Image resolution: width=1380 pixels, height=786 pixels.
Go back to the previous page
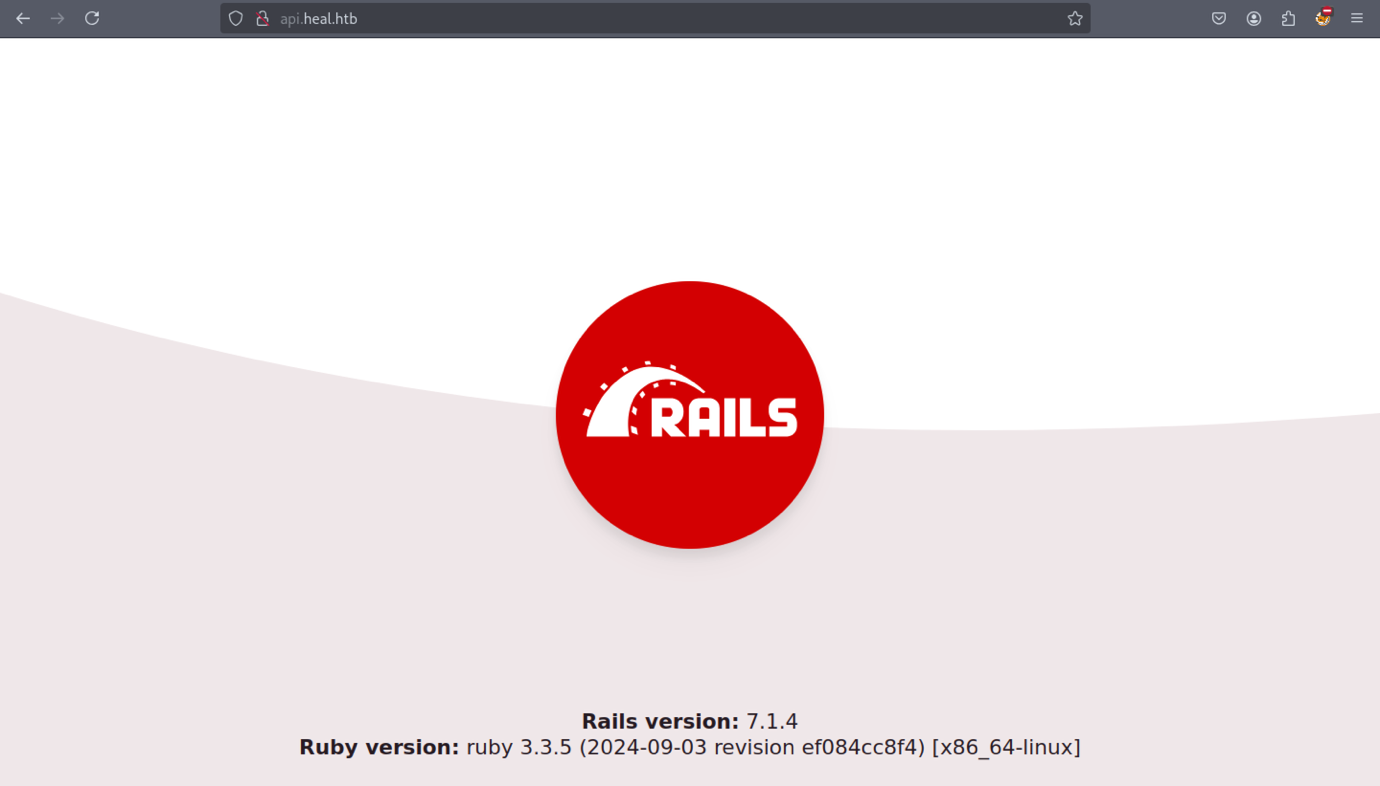23,18
